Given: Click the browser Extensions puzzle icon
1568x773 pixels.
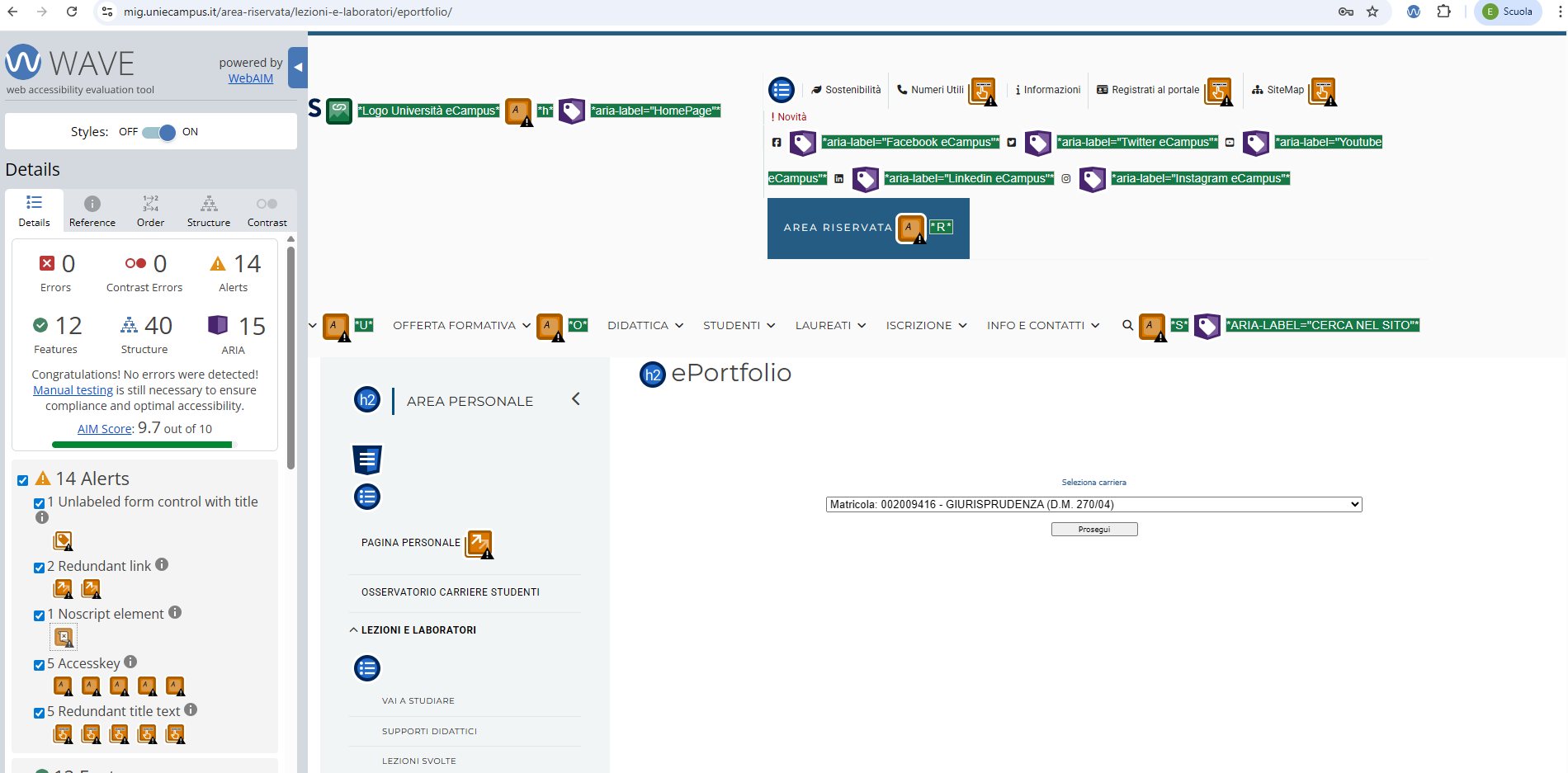Looking at the screenshot, I should tap(1443, 12).
